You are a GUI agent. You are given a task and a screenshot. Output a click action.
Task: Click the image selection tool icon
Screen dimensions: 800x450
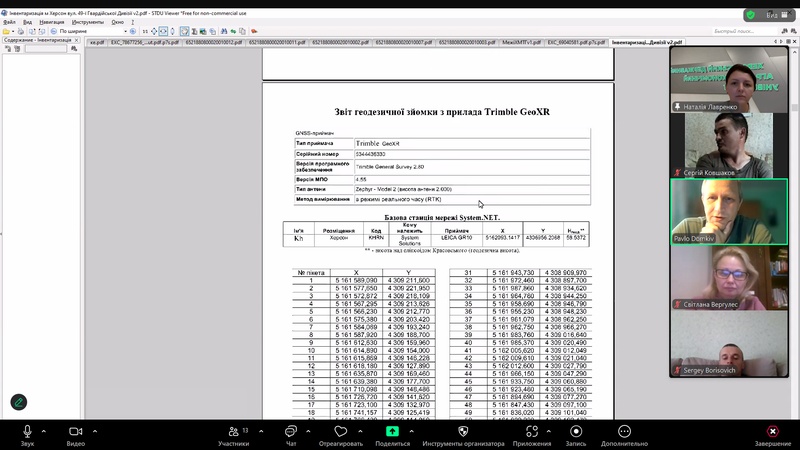pos(203,31)
